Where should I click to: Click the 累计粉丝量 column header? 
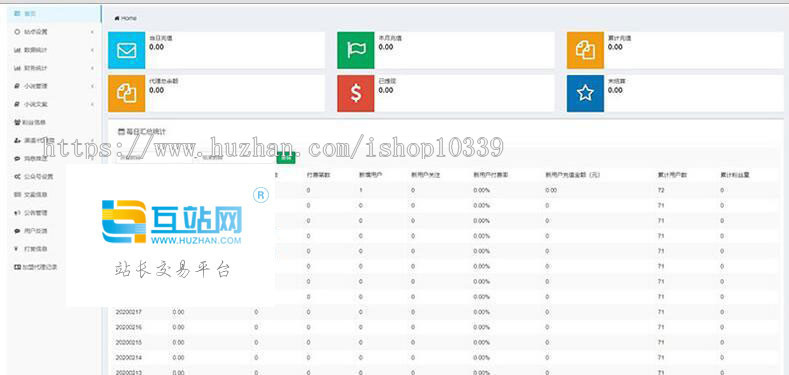(735, 175)
